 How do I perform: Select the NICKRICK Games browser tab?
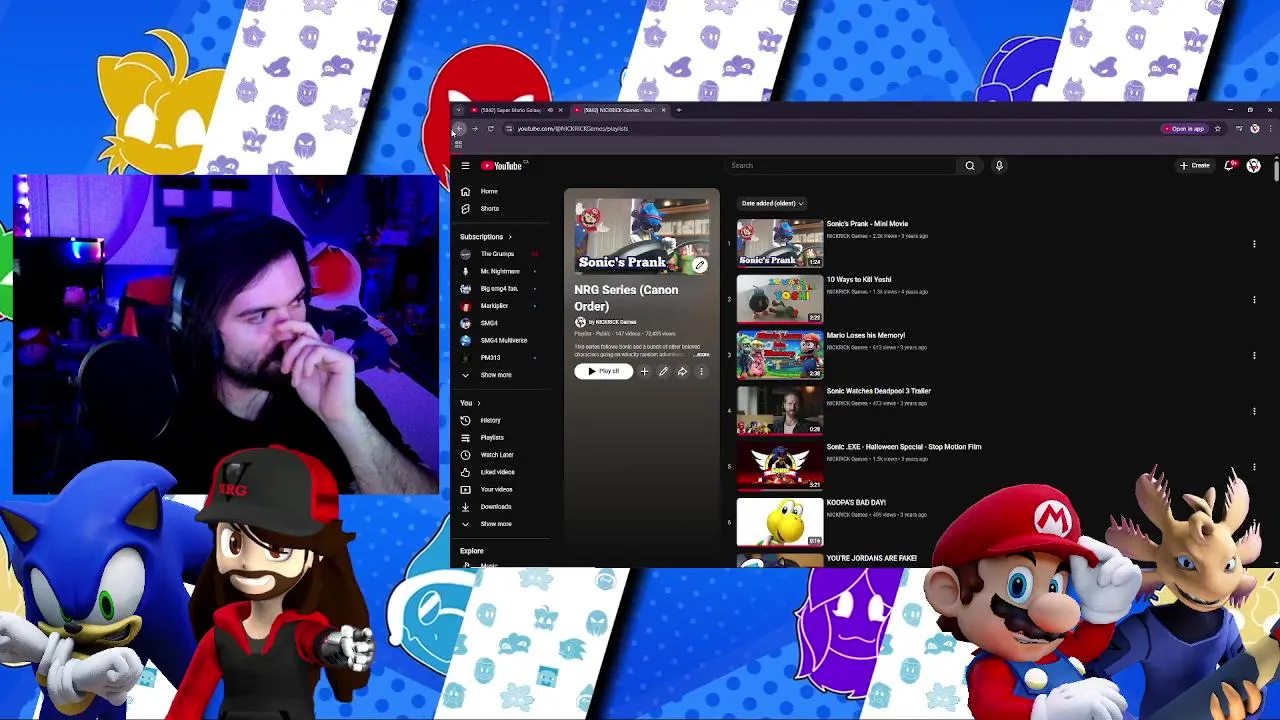pos(617,110)
